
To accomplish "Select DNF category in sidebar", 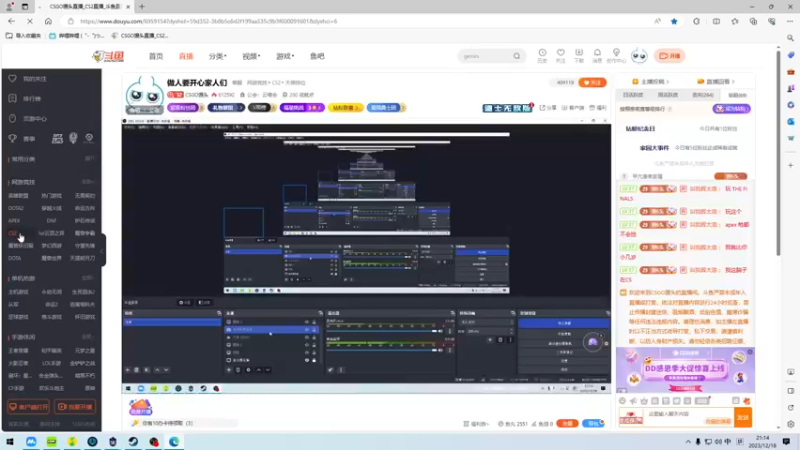I will (x=52, y=221).
